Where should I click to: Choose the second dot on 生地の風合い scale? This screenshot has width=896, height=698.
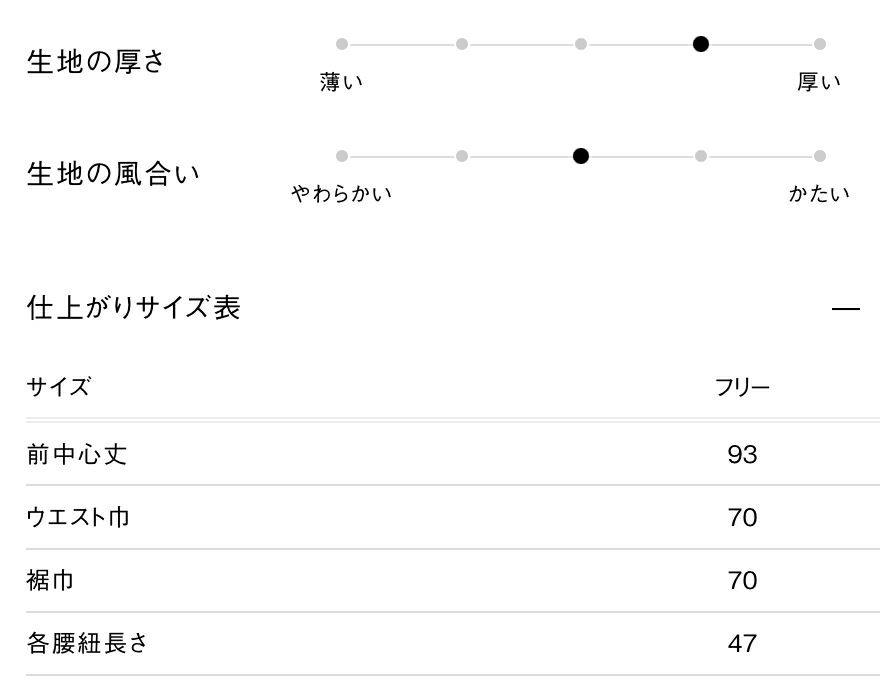462,156
